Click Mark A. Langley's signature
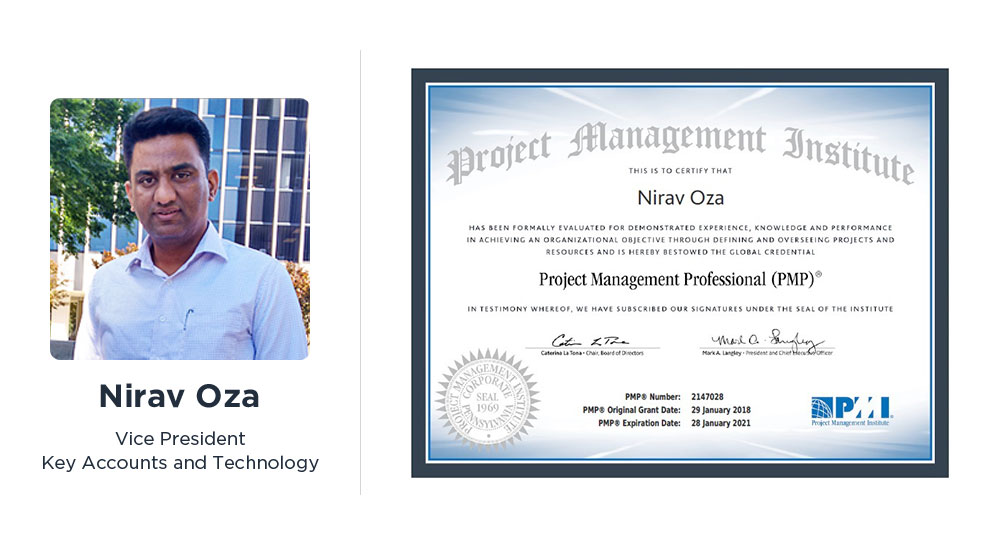 coord(768,340)
